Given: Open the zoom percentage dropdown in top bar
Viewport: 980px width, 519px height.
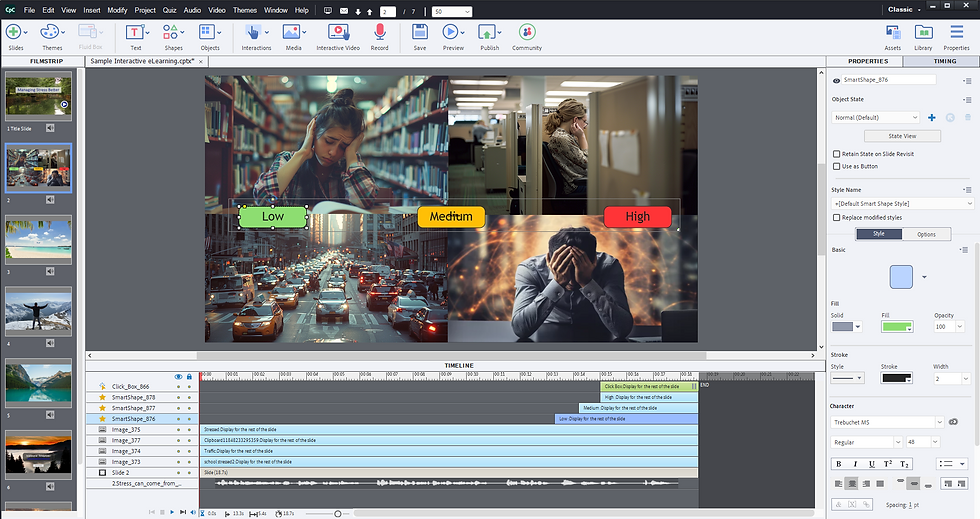Looking at the screenshot, I should tap(452, 11).
